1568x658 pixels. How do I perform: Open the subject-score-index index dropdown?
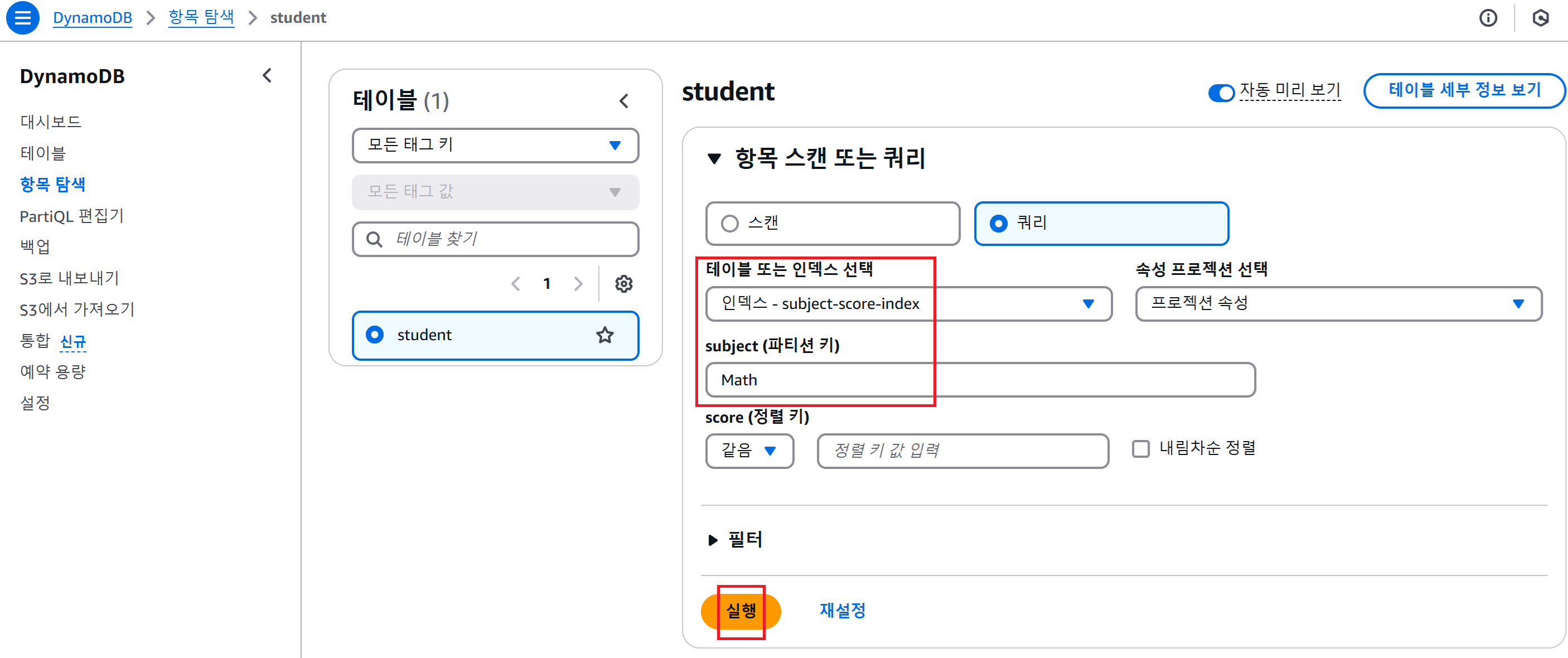tap(908, 304)
